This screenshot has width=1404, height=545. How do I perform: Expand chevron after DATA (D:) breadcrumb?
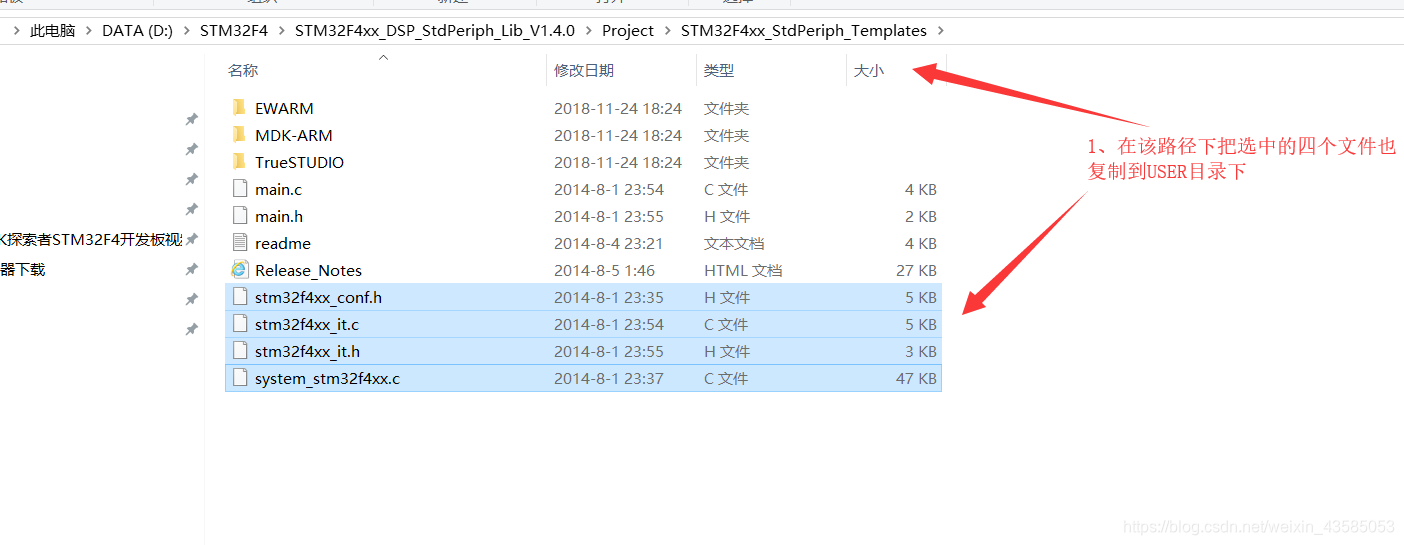[x=186, y=31]
